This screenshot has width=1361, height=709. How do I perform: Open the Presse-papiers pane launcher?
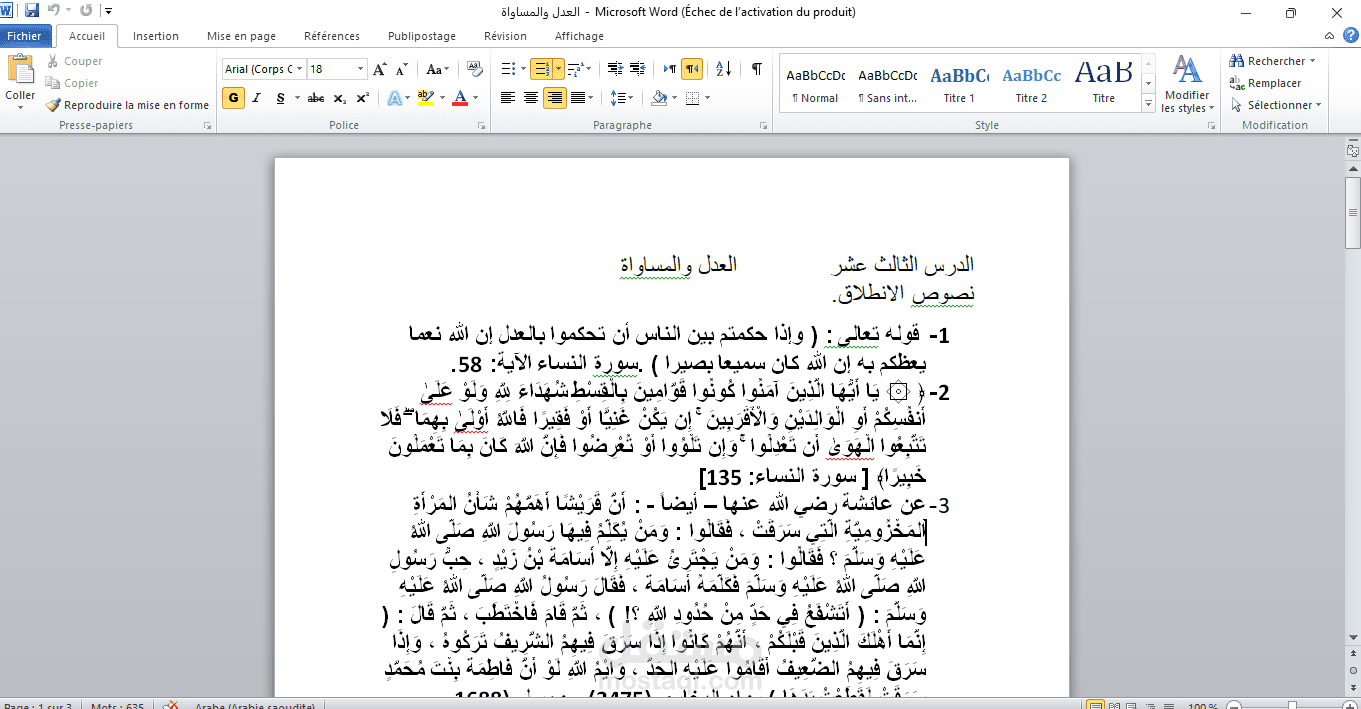(207, 126)
